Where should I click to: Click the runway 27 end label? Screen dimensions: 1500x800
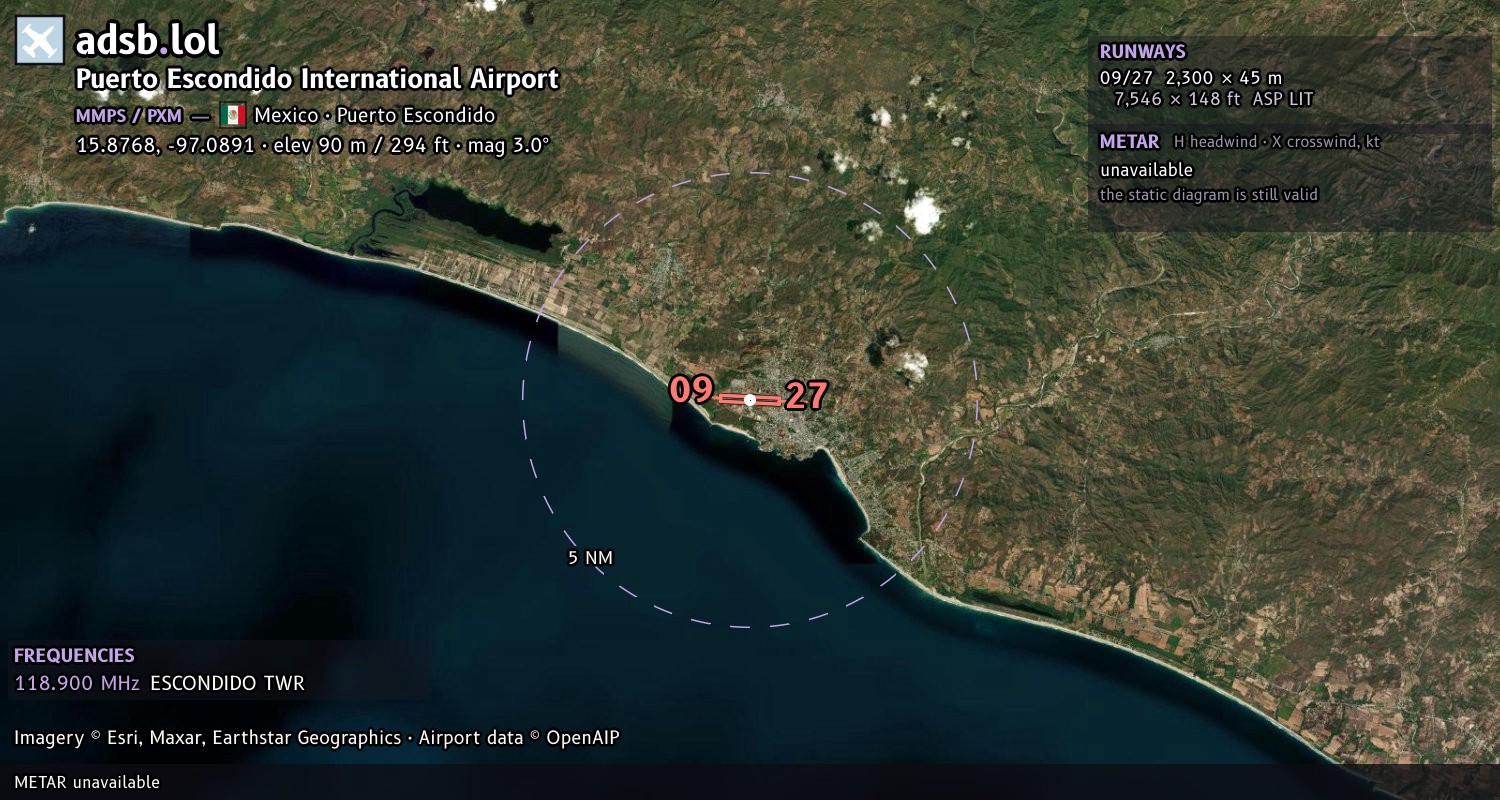click(806, 396)
